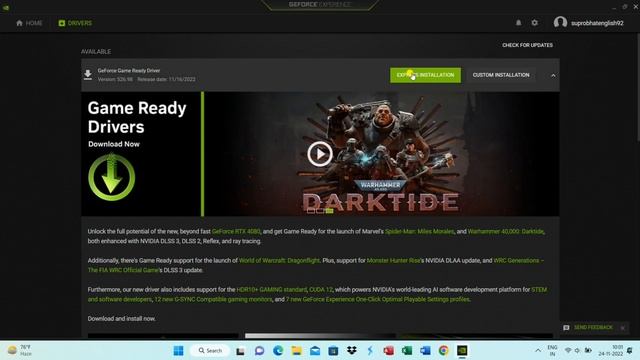Open the GeForce RTX 4080 link
The height and width of the screenshot is (360, 640).
click(x=236, y=231)
